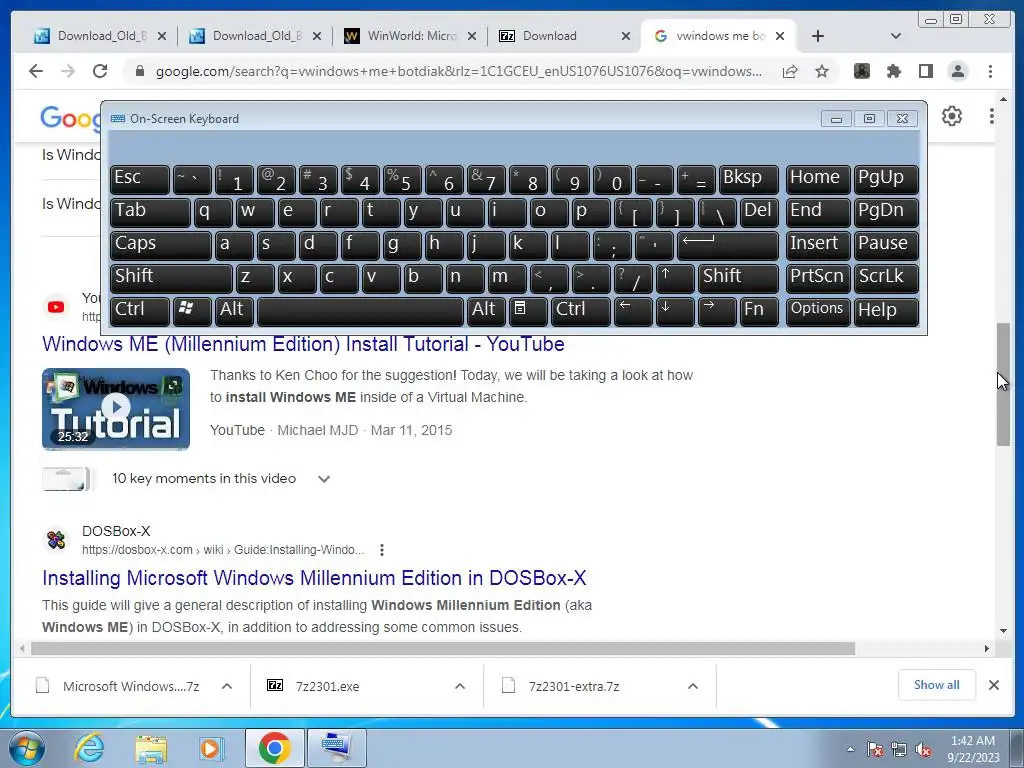Toggle left Alt key on On-Screen Keyboard
1024x768 pixels.
point(234,312)
